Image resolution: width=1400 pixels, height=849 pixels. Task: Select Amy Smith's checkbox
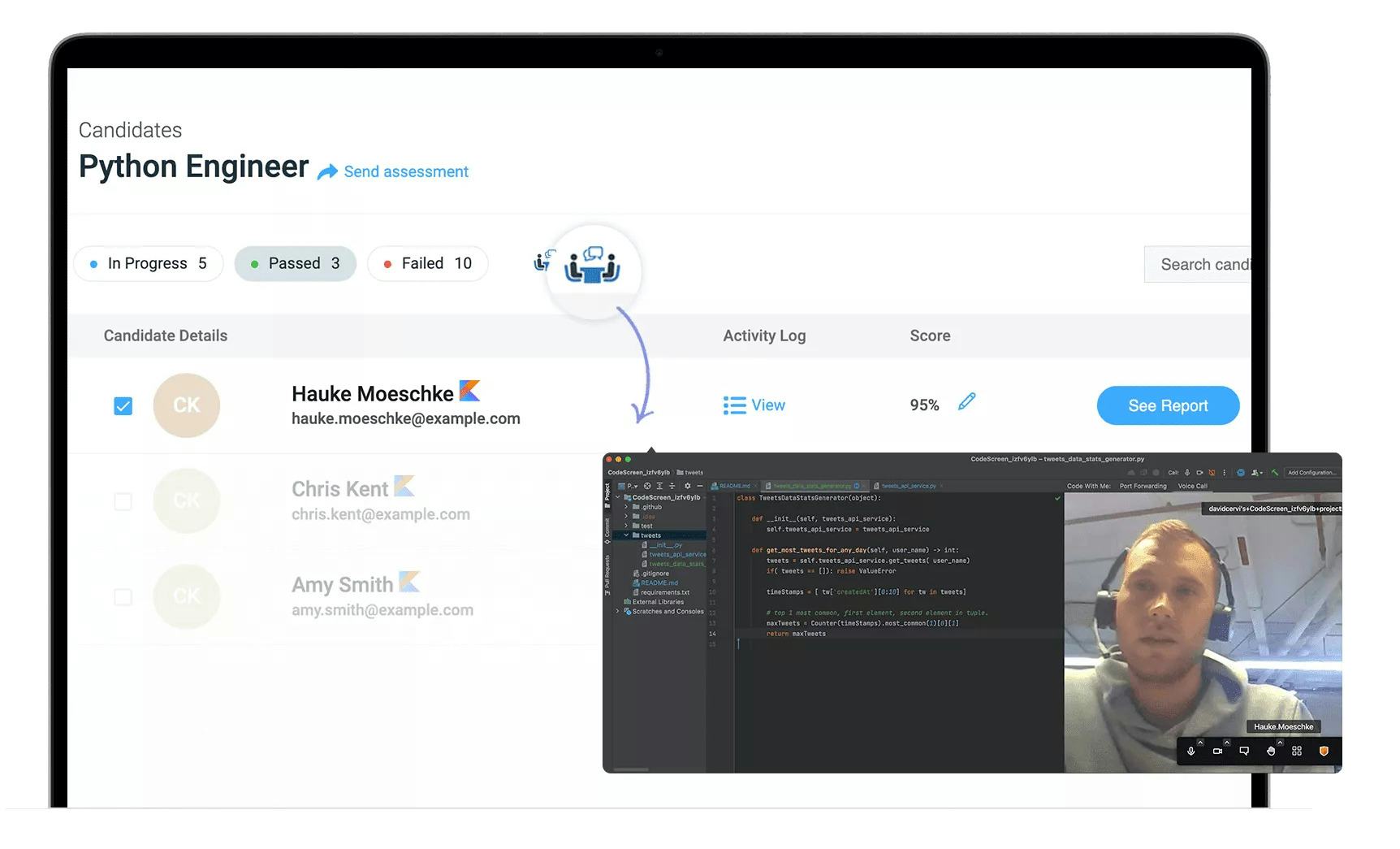point(123,596)
